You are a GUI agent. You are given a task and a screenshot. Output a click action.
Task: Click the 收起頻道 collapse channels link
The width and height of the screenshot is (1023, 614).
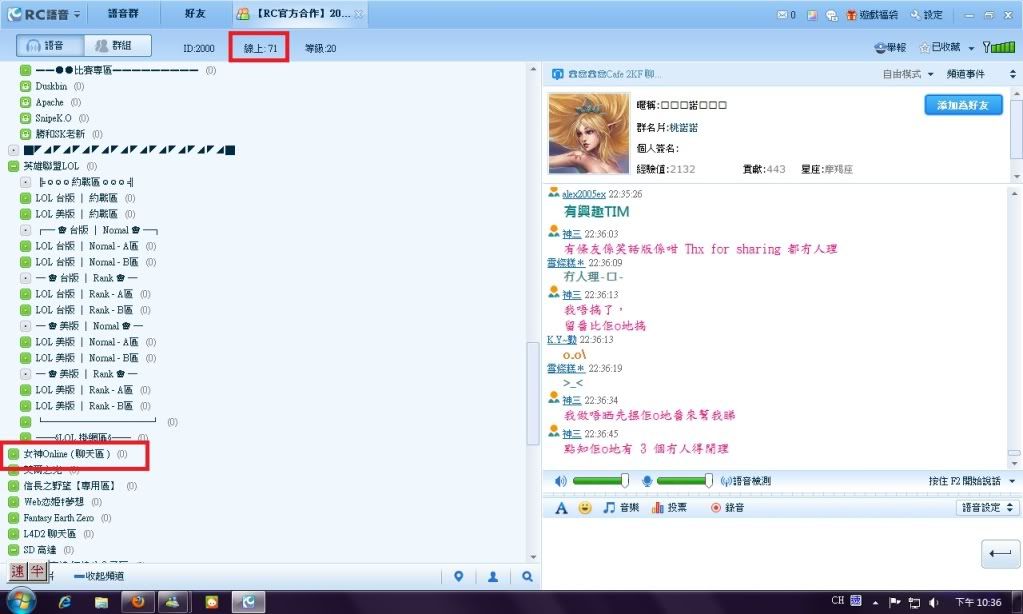(x=99, y=577)
